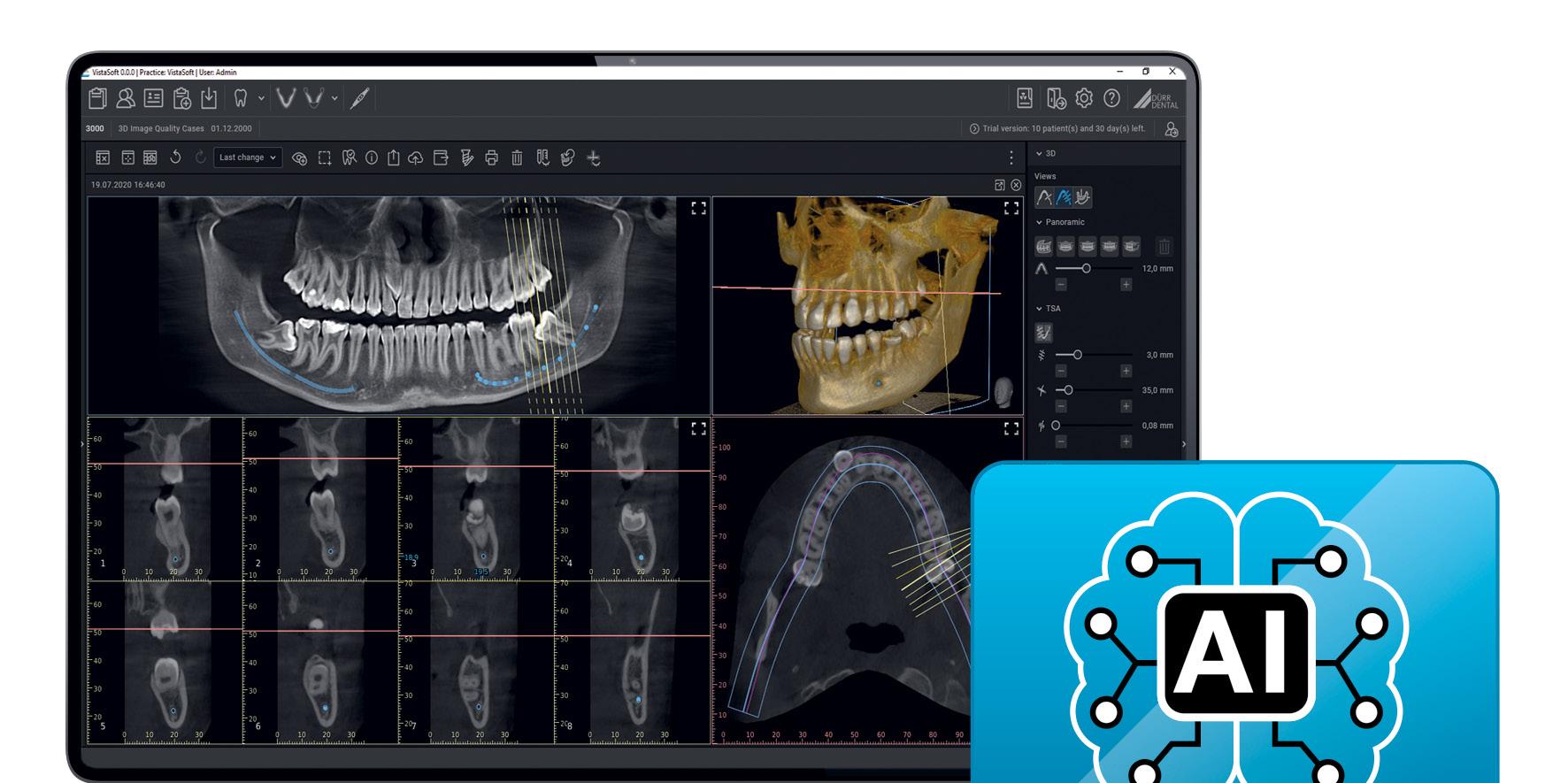This screenshot has width=1568, height=783.
Task: Click the grid layout icon
Action: tap(150, 157)
